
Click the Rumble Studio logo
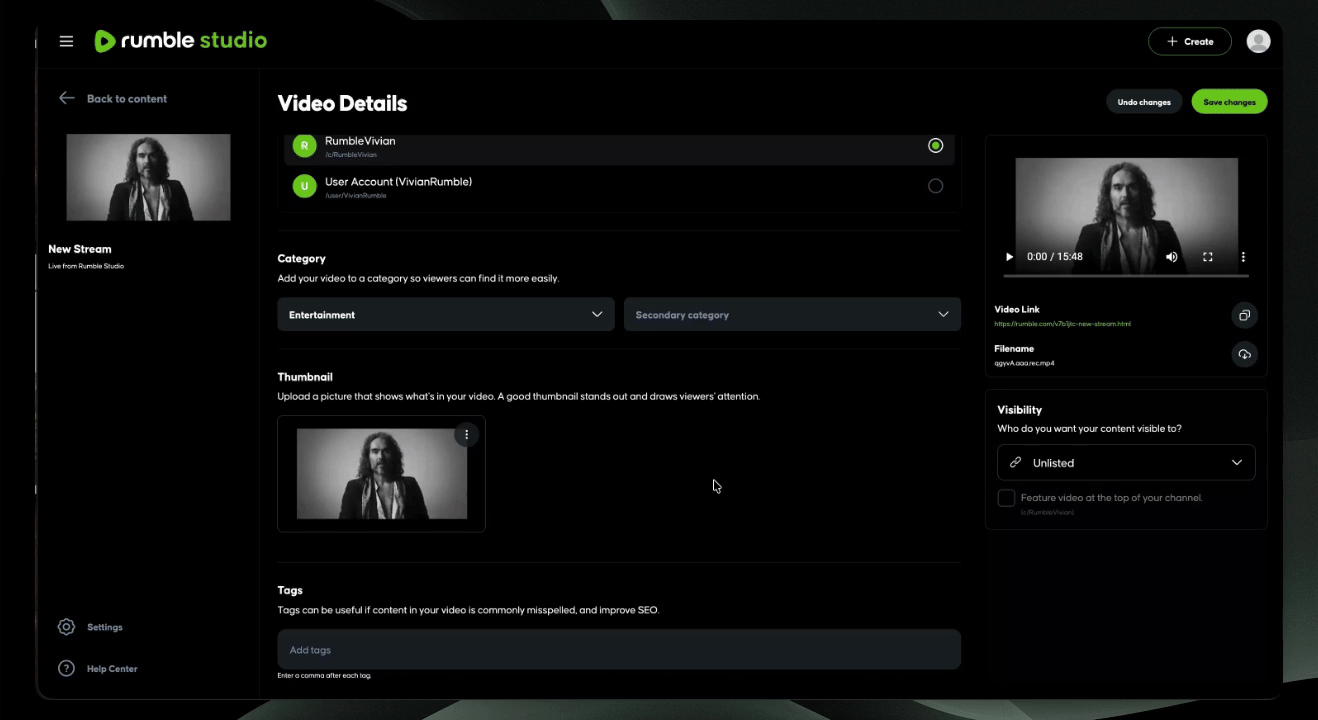pyautogui.click(x=180, y=41)
